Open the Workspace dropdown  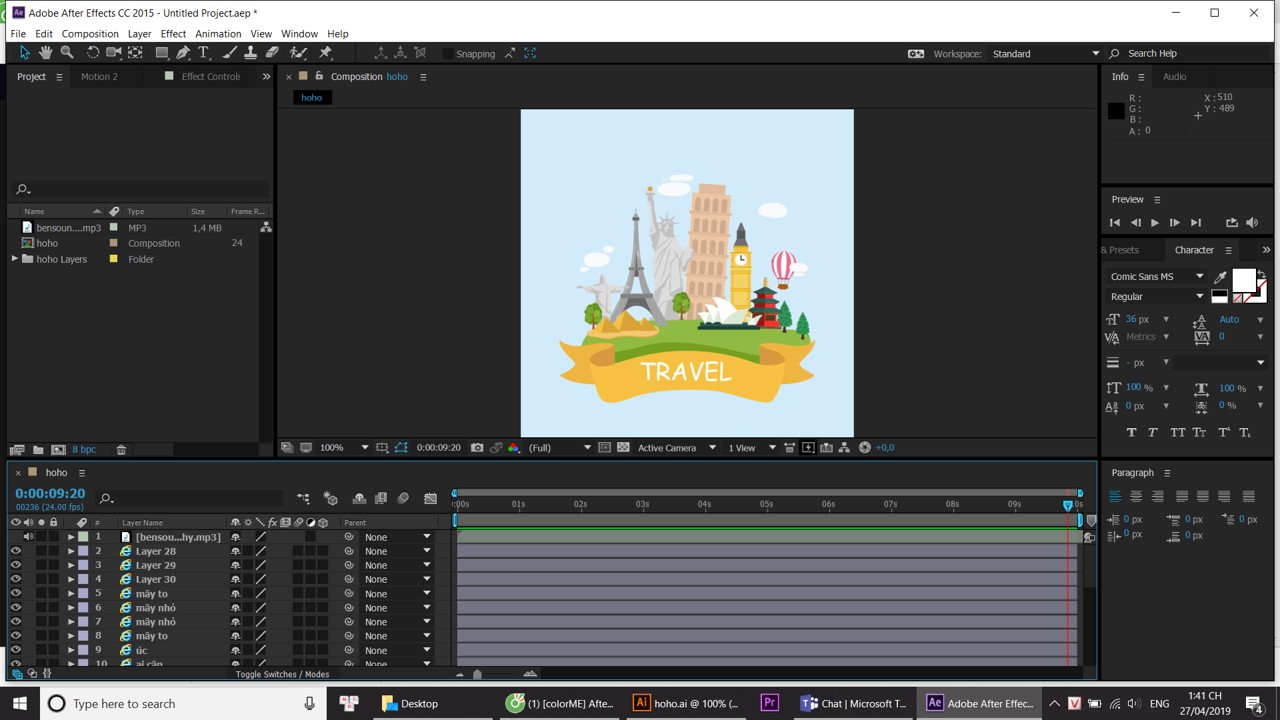click(1045, 54)
